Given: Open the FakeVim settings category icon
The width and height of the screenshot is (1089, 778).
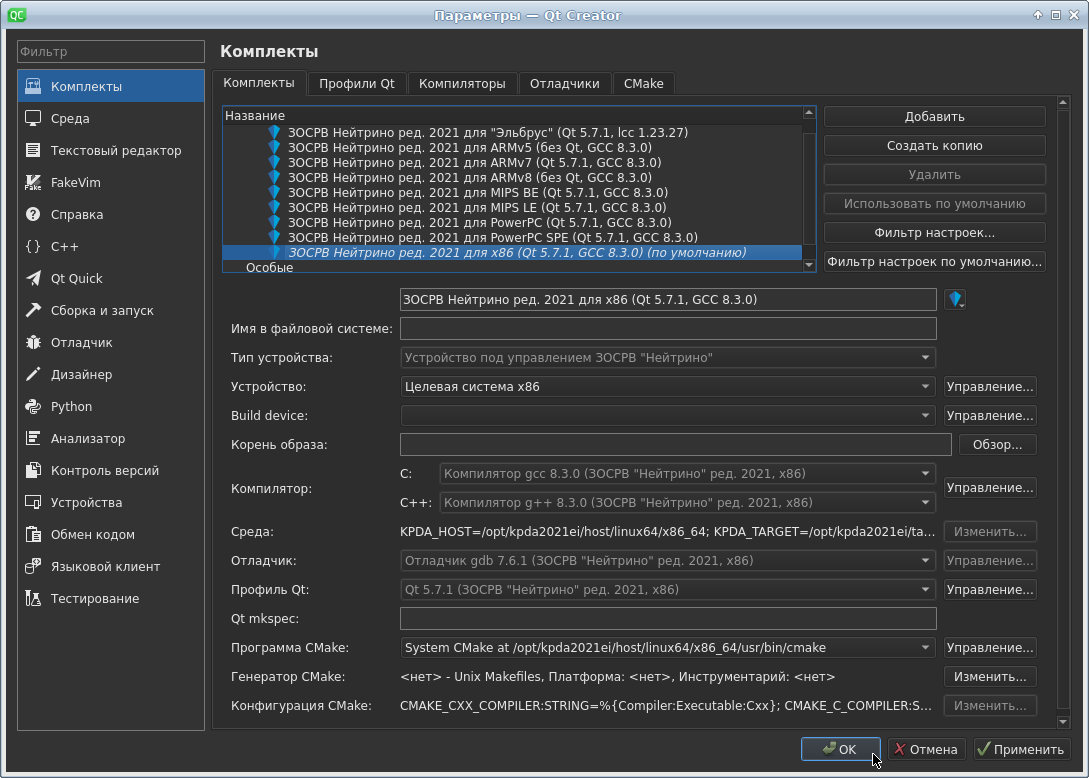Looking at the screenshot, I should click(33, 183).
